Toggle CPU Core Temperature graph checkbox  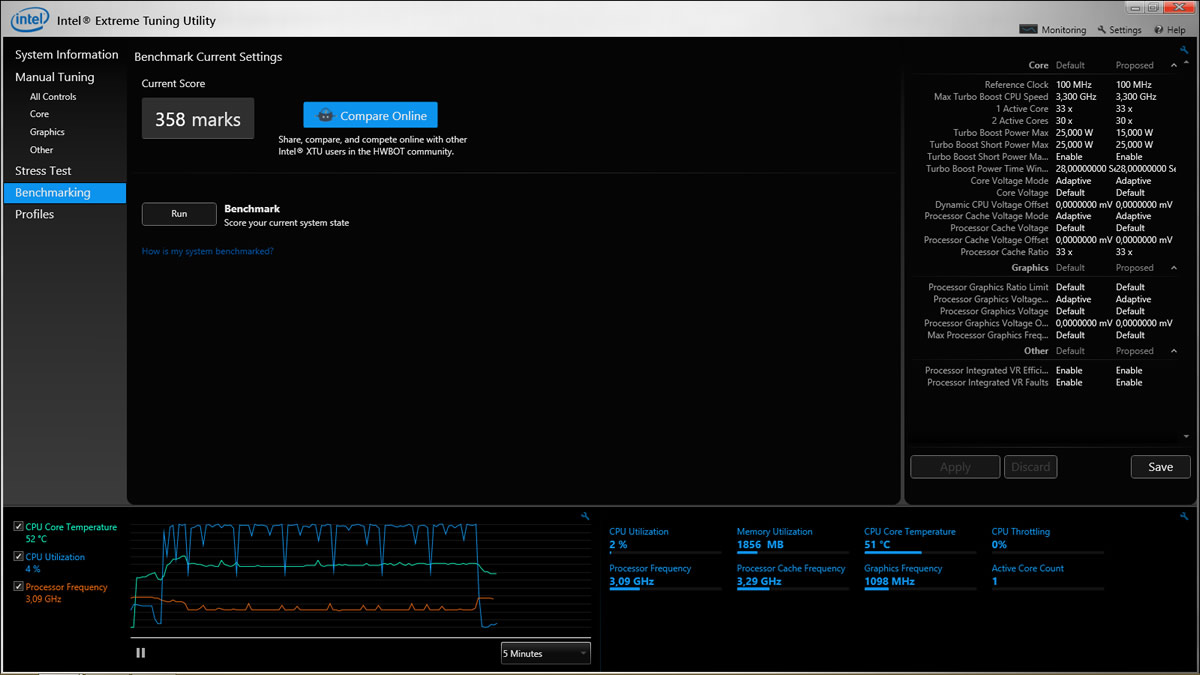(19, 527)
